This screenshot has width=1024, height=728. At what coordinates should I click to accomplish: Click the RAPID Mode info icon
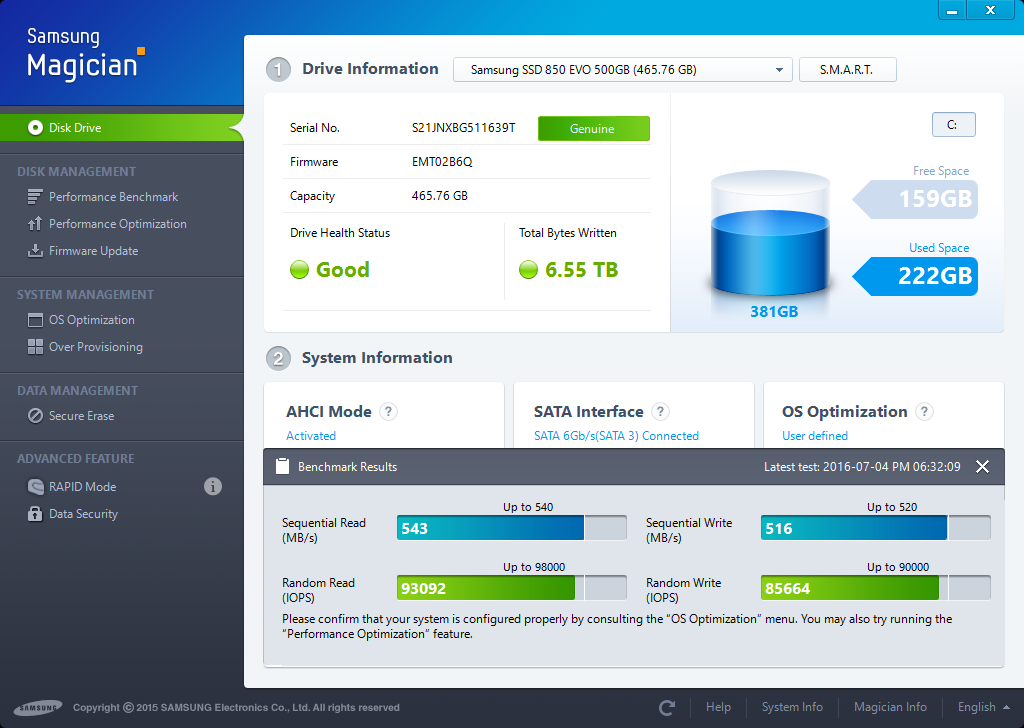[213, 487]
